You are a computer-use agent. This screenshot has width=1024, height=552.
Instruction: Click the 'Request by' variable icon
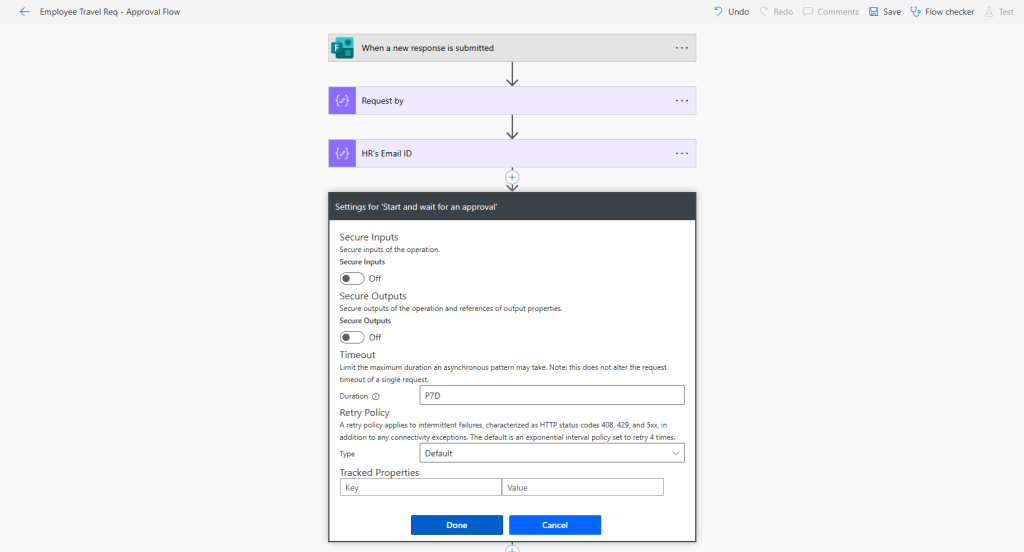(342, 101)
